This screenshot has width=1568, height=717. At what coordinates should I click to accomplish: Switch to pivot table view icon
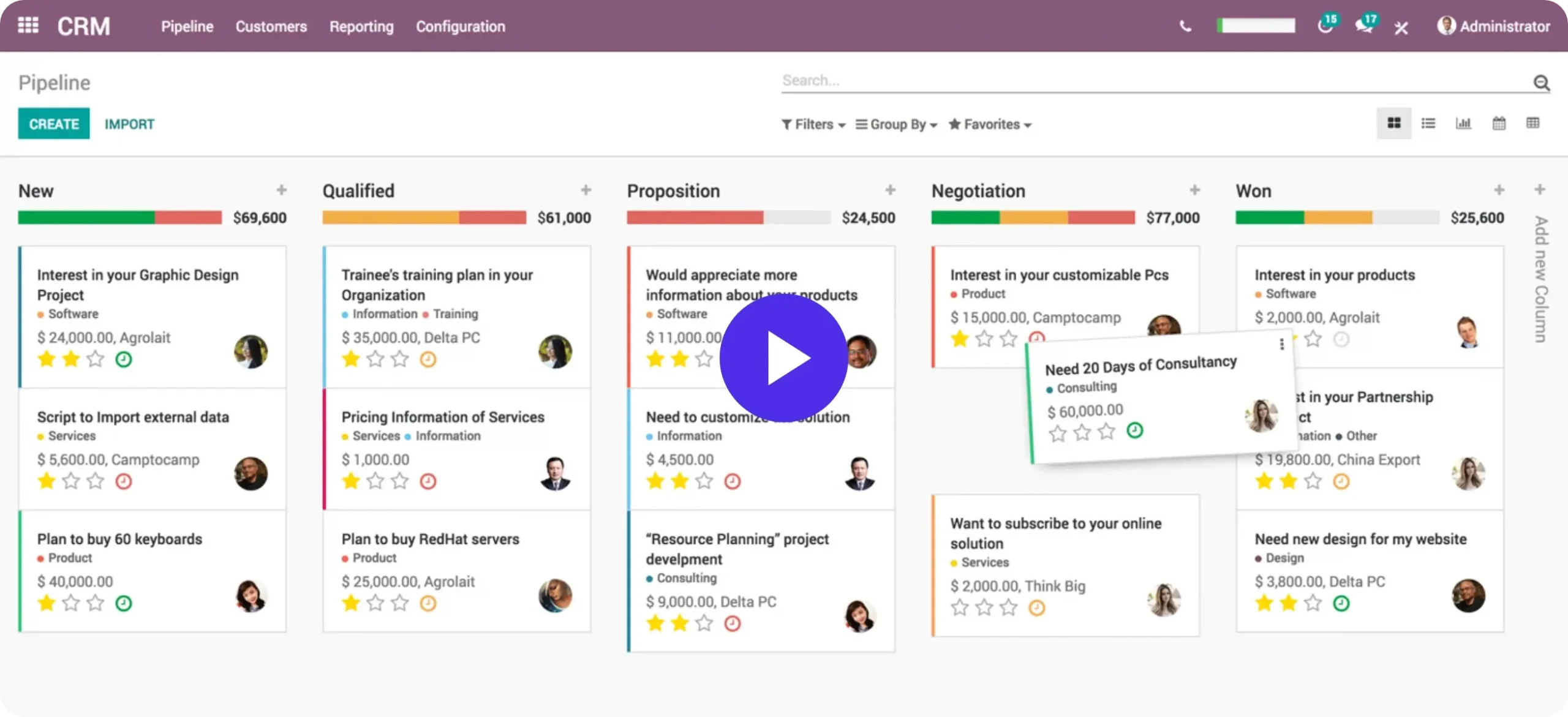click(x=1533, y=124)
